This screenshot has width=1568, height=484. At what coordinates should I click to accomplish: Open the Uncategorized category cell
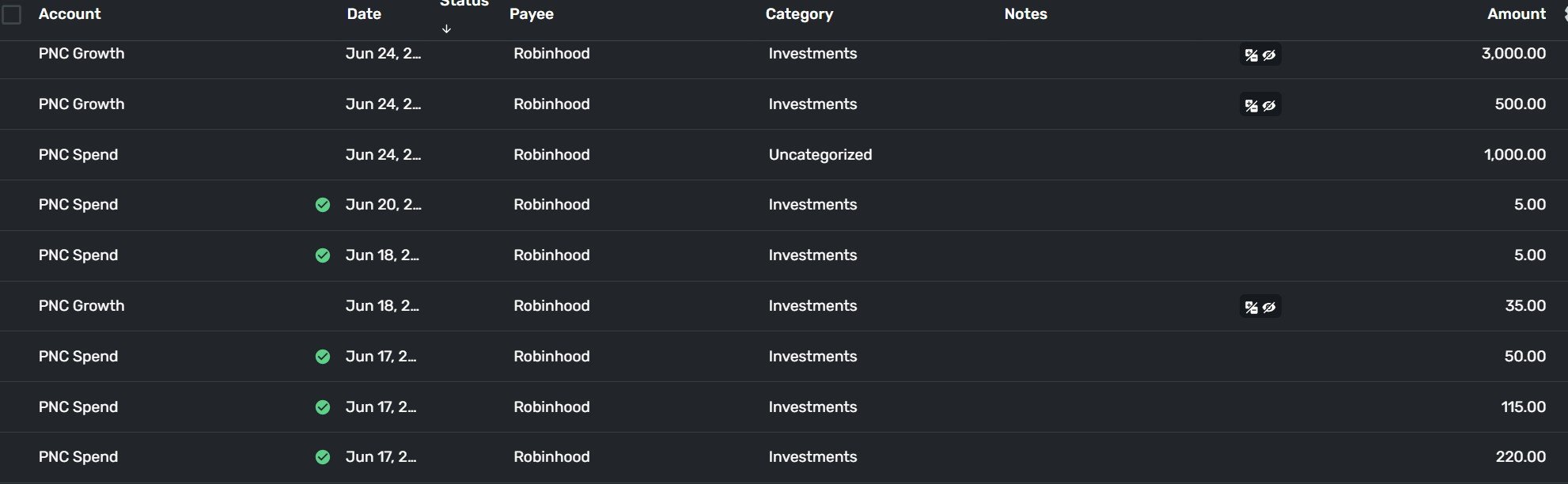click(820, 155)
